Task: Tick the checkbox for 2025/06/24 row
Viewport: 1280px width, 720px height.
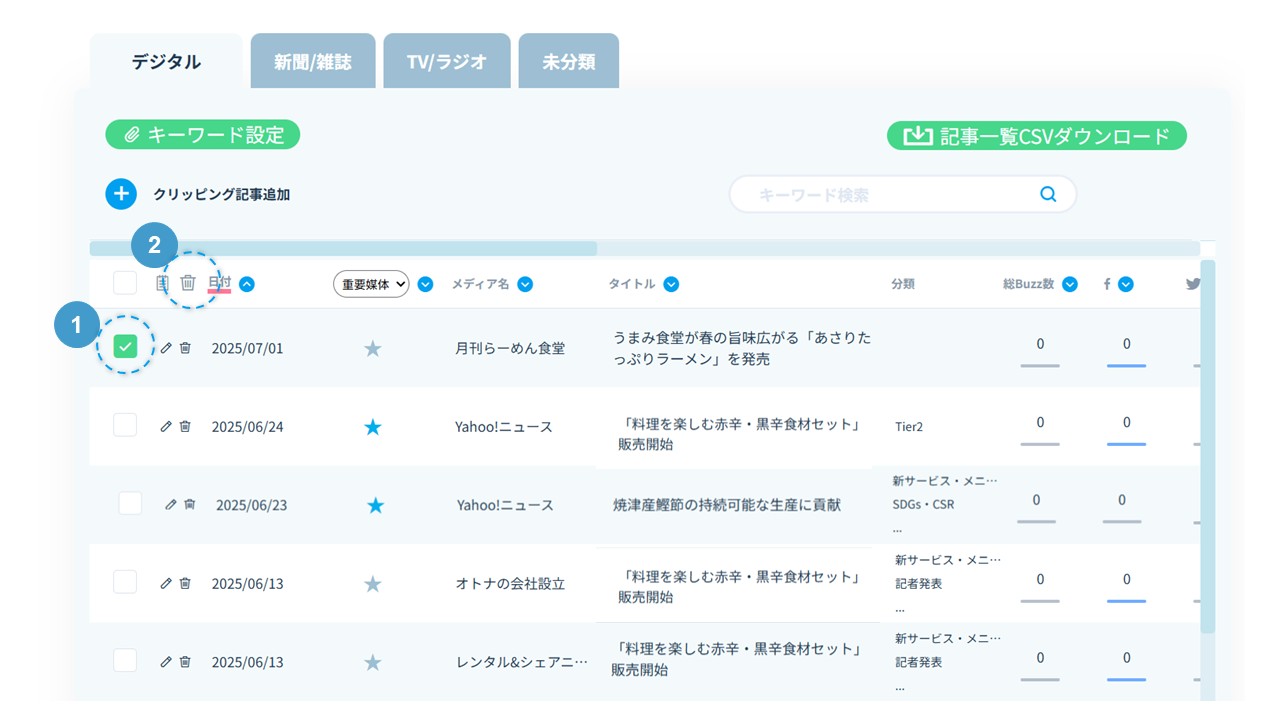Action: point(125,425)
